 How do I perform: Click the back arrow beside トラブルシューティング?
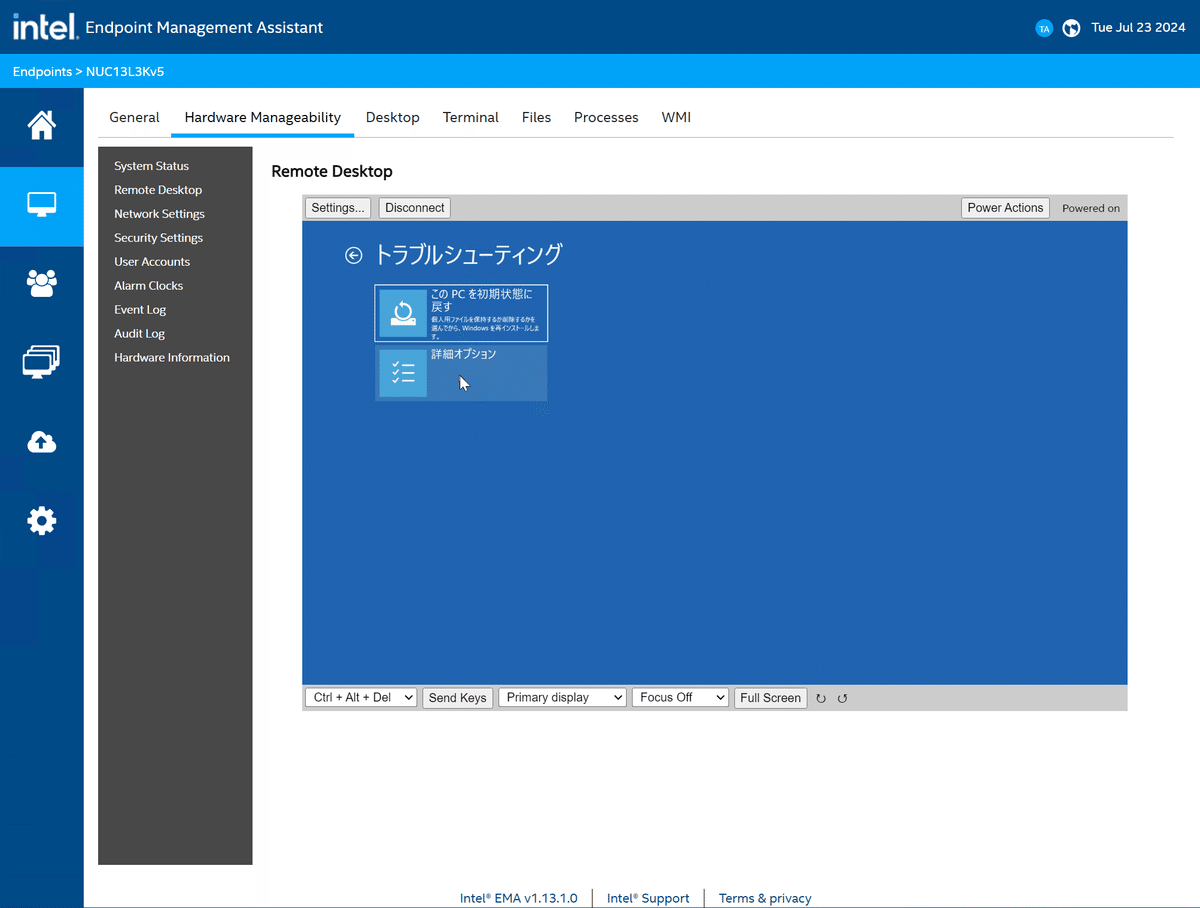[x=353, y=255]
